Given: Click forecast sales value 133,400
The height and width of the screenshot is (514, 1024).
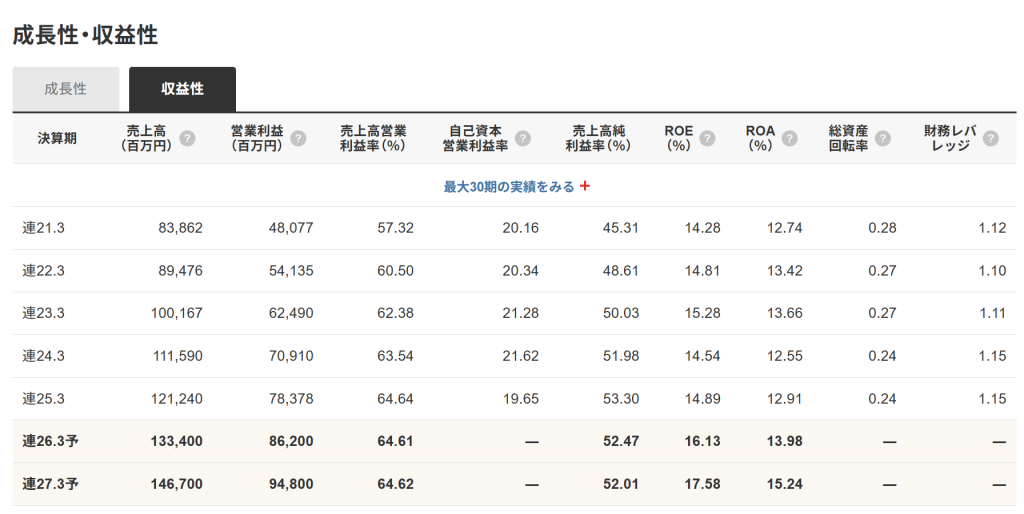Looking at the screenshot, I should 176,442.
